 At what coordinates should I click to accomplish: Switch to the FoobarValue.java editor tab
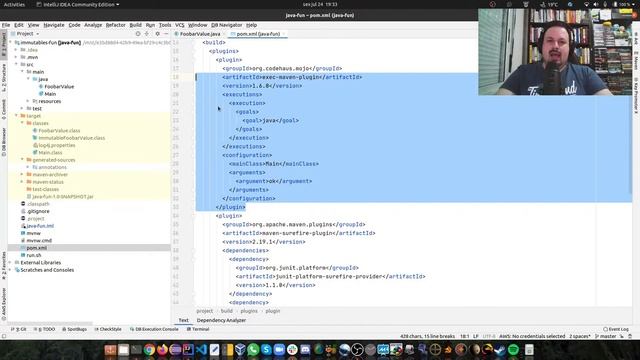point(200,34)
